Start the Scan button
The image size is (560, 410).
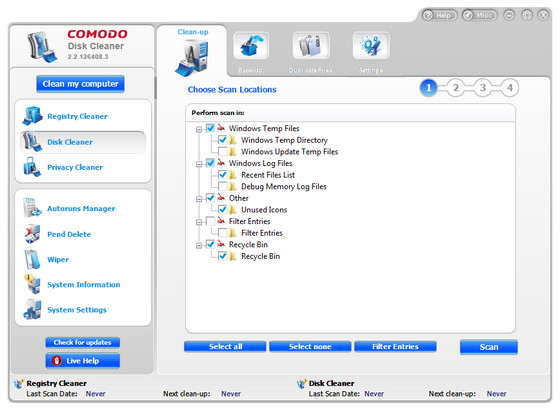pyautogui.click(x=489, y=347)
